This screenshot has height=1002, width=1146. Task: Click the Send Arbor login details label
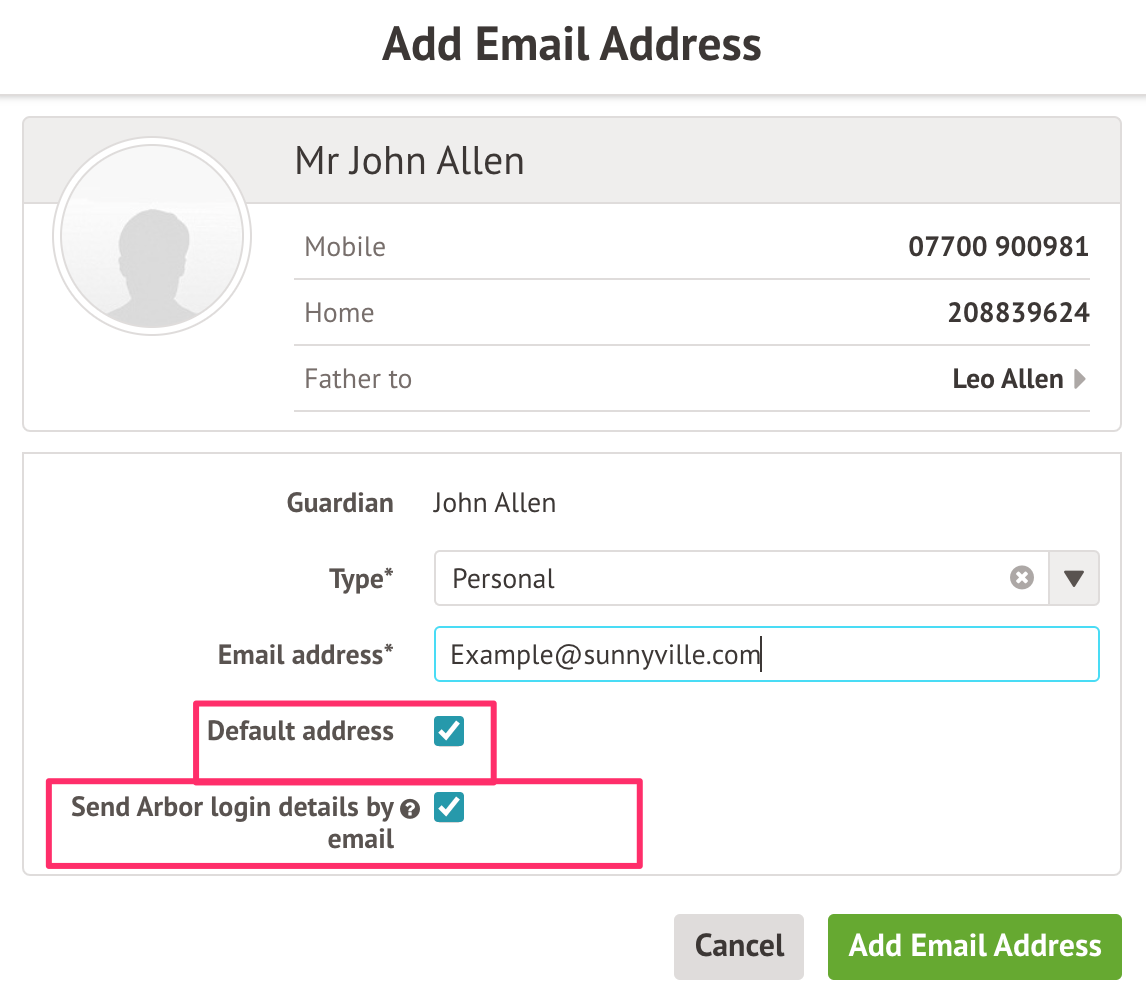pyautogui.click(x=234, y=822)
